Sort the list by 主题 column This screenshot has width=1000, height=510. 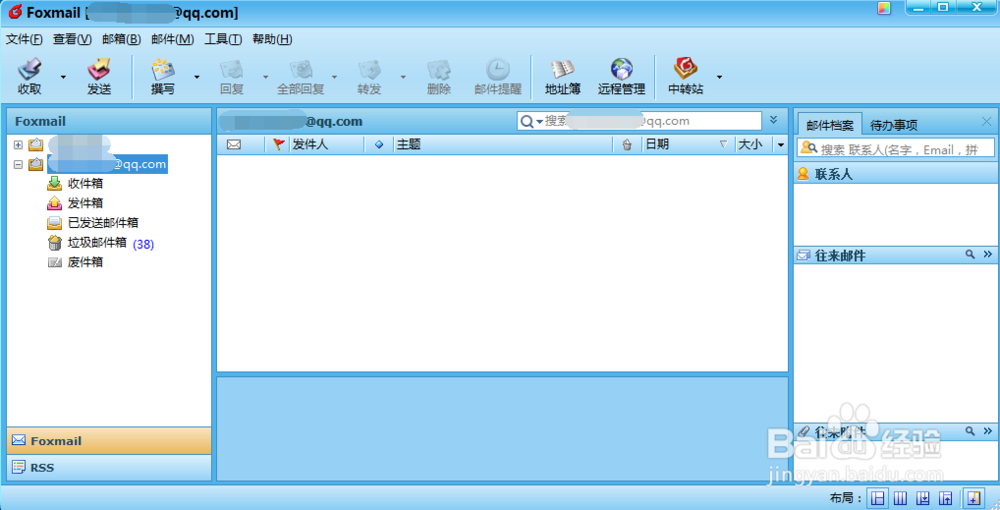(x=504, y=145)
